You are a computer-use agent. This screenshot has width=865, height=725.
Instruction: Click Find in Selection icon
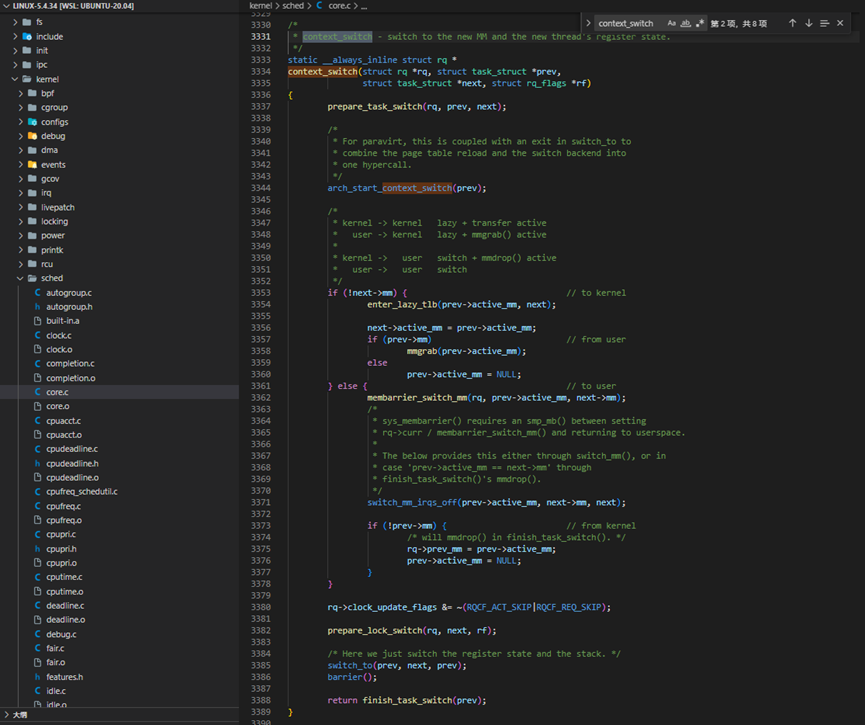pyautogui.click(x=824, y=23)
